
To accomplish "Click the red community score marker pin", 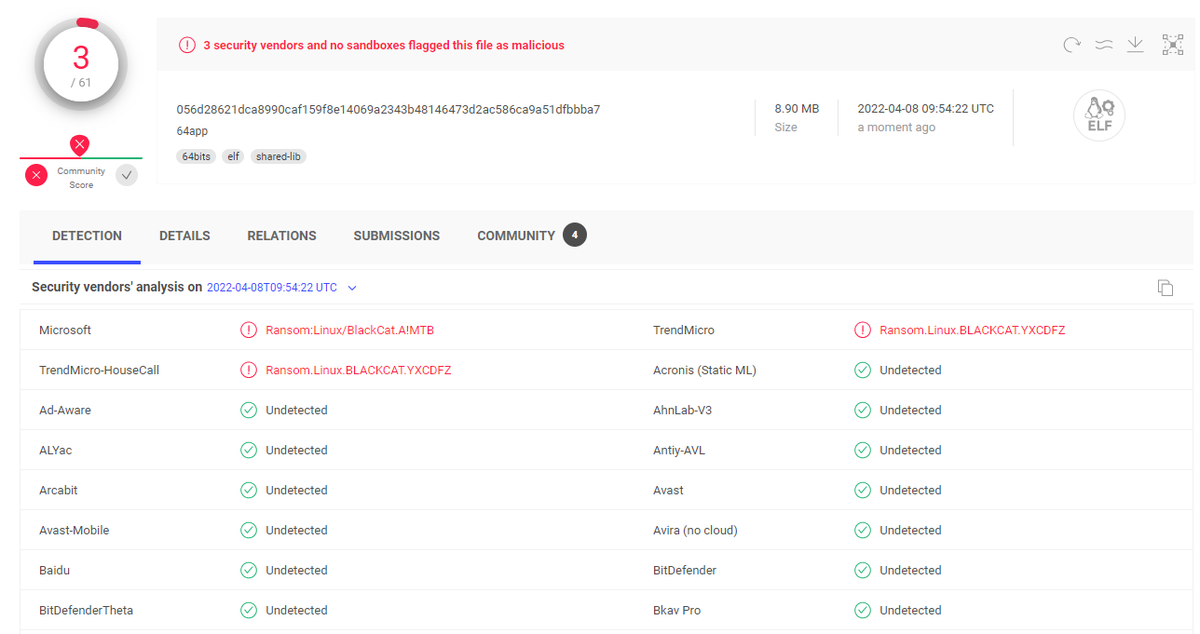I will [80, 145].
